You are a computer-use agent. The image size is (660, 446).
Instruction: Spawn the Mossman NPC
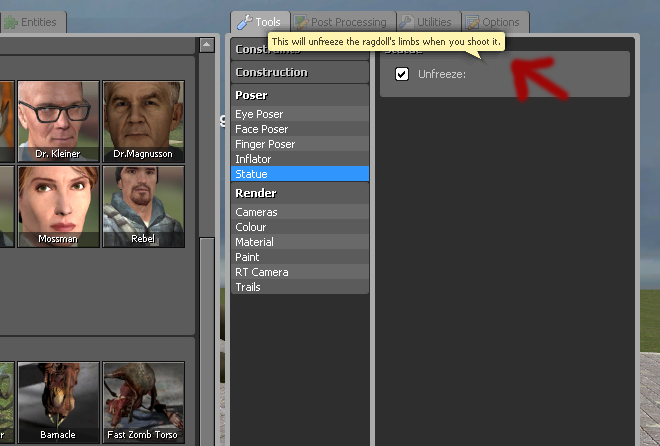tap(58, 206)
